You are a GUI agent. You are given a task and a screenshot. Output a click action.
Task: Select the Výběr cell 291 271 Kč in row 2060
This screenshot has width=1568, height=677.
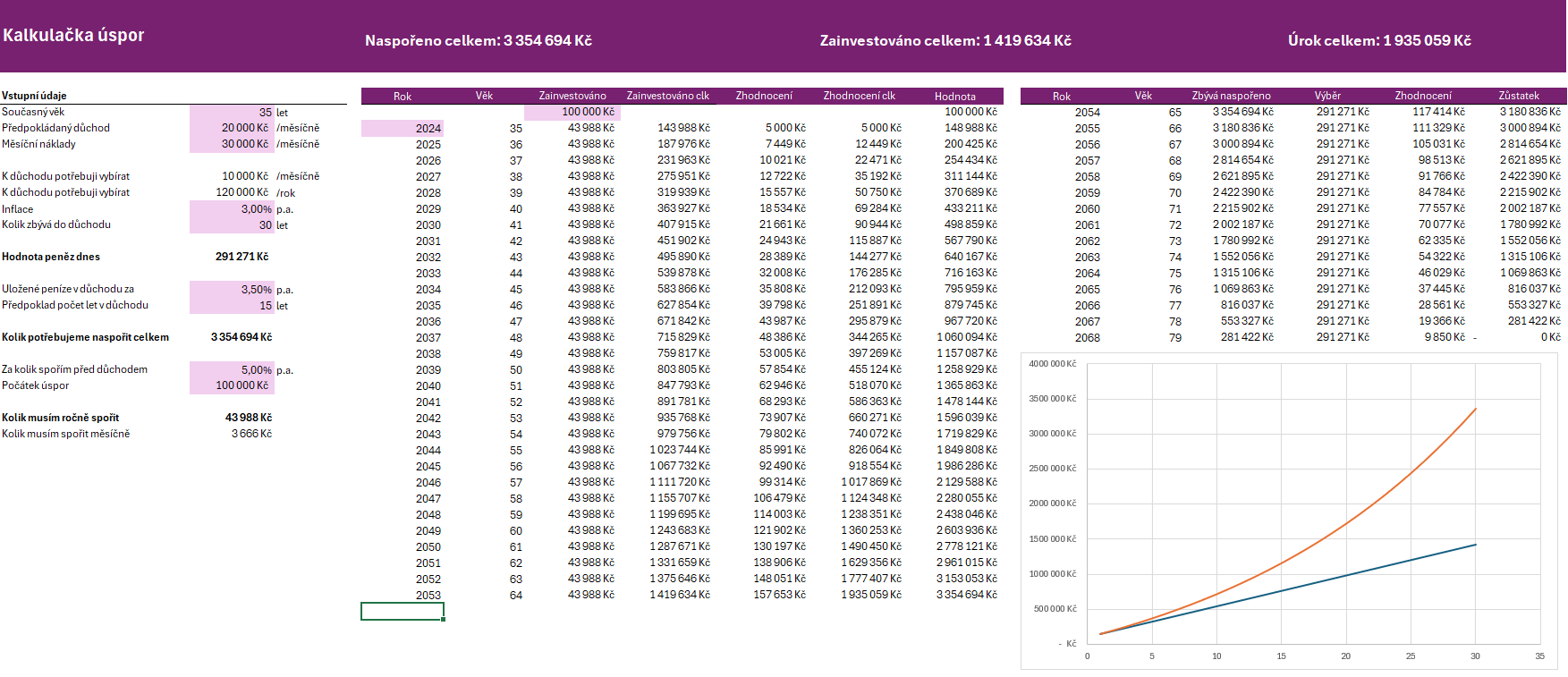click(x=1343, y=208)
